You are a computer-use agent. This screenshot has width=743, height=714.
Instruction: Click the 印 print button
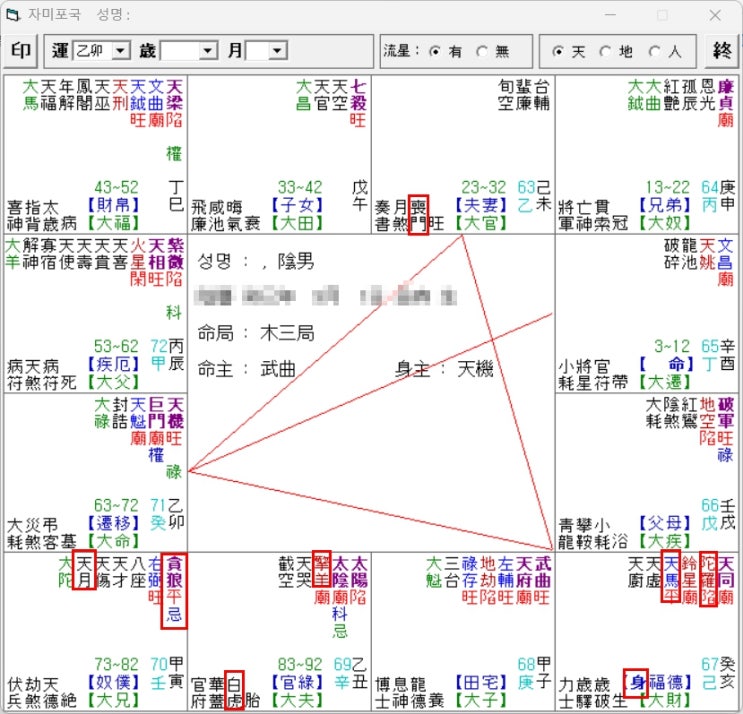click(x=20, y=51)
